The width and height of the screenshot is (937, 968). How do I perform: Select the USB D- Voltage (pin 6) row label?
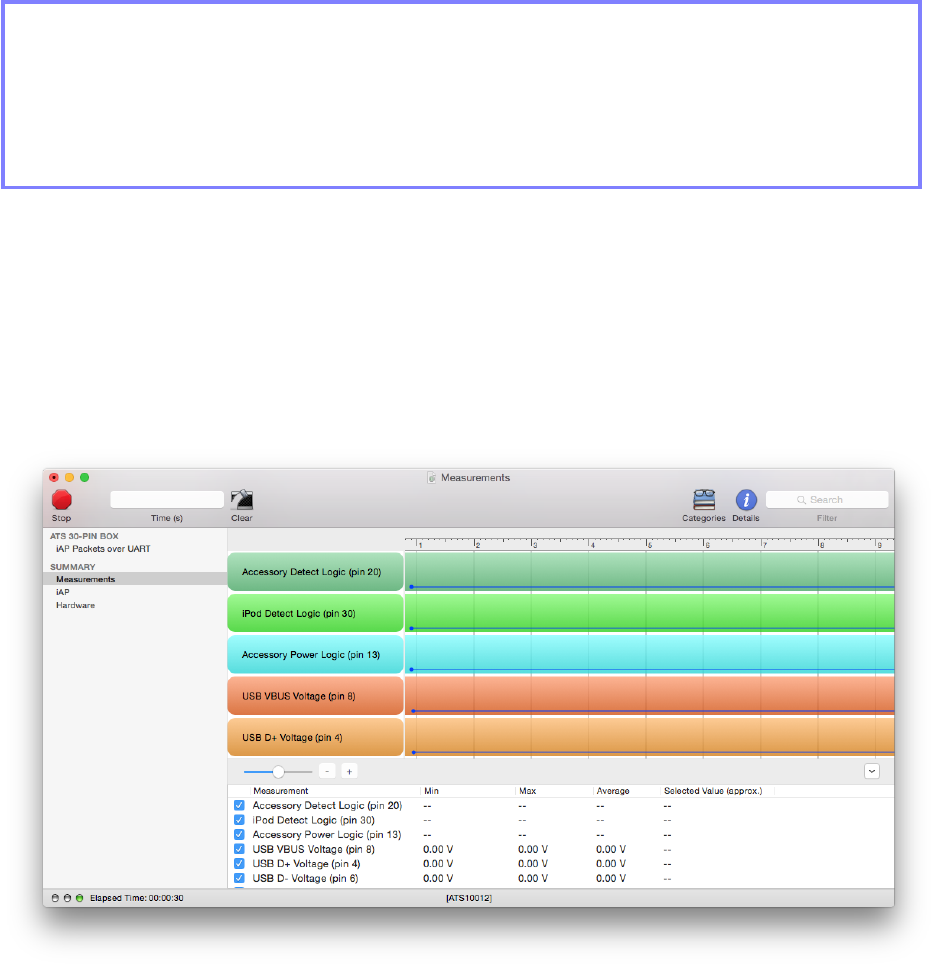(305, 878)
